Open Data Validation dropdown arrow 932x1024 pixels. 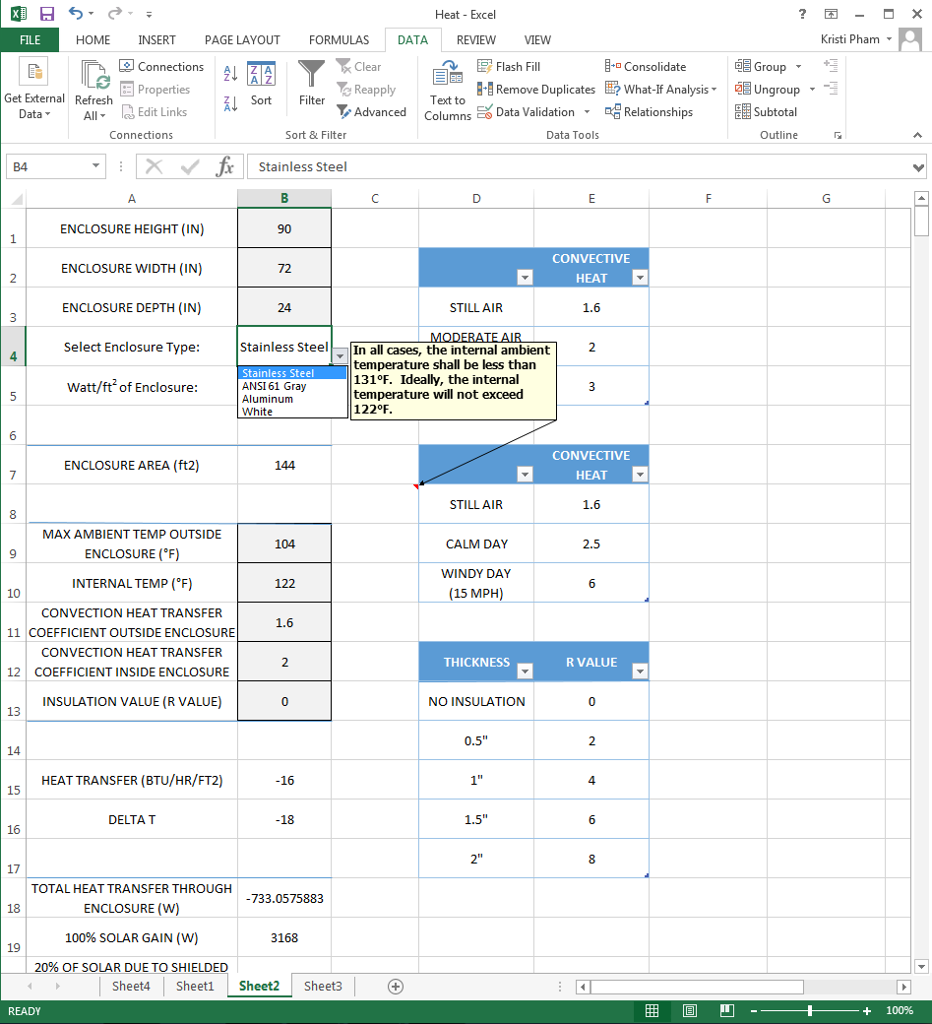pos(587,112)
